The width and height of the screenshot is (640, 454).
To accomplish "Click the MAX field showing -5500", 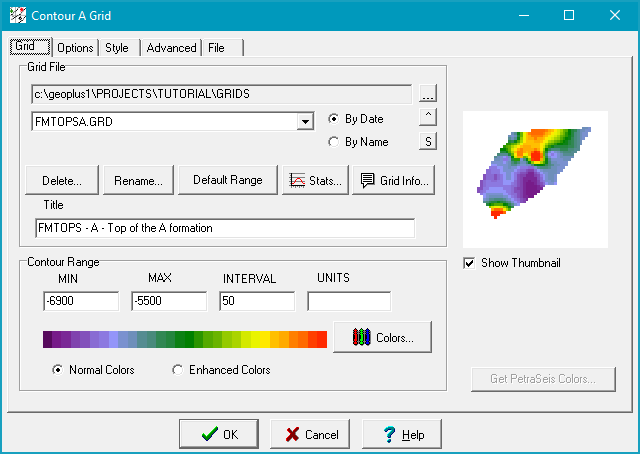I will (169, 301).
